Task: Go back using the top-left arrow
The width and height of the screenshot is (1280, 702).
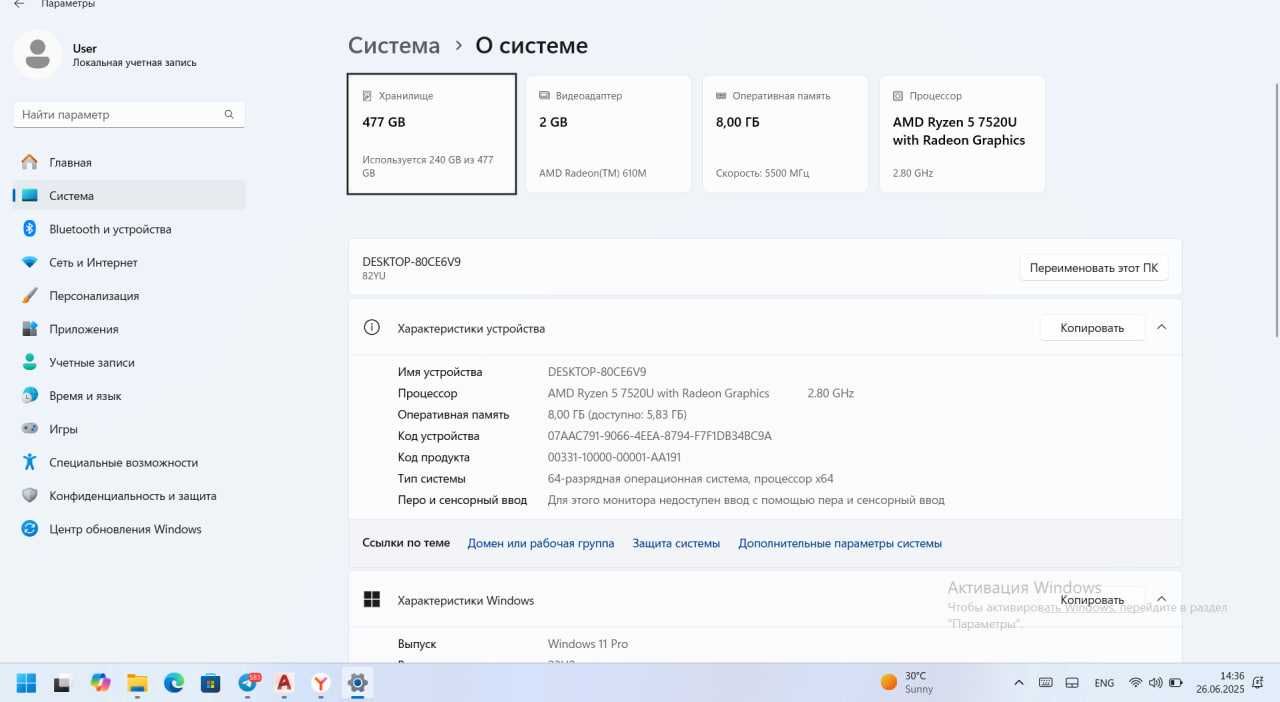Action: [x=18, y=4]
